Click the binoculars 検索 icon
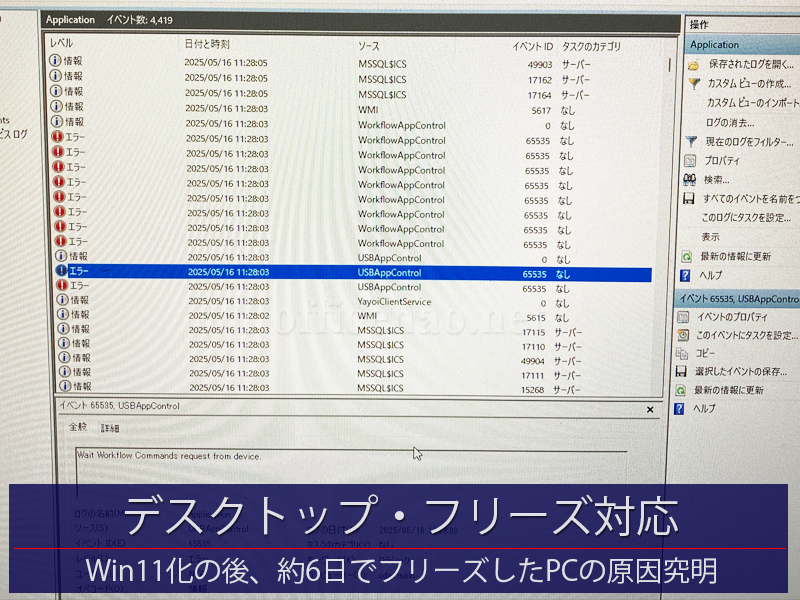Viewport: 800px width, 600px height. click(689, 180)
